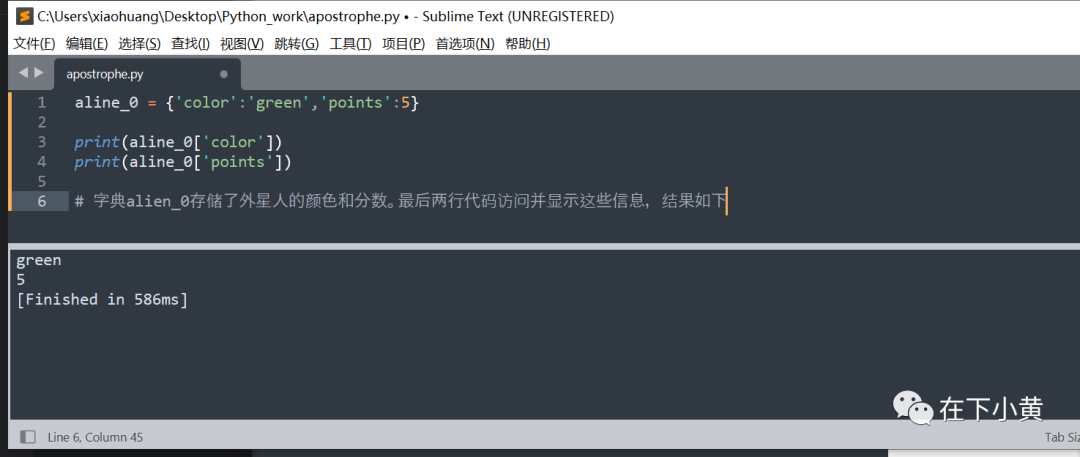
Task: Click Line 6, Column 45 status text
Action: [95, 437]
